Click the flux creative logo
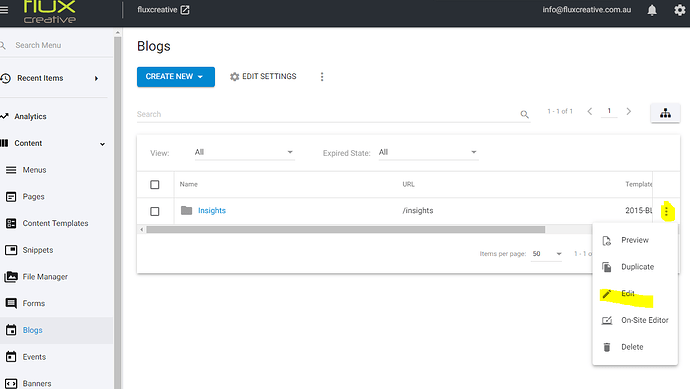690x389 pixels. pyautogui.click(x=50, y=12)
